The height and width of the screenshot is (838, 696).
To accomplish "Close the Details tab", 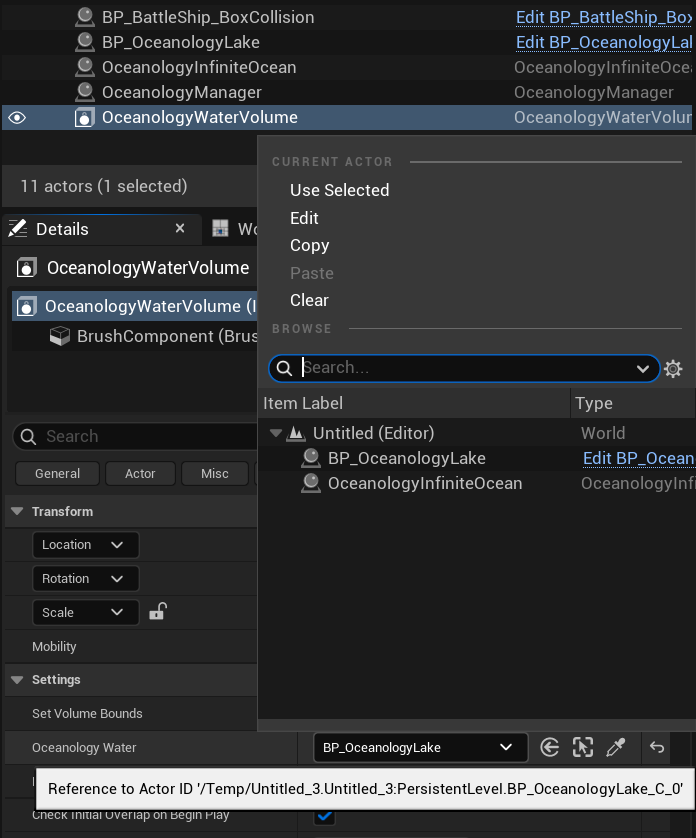I will pos(180,229).
